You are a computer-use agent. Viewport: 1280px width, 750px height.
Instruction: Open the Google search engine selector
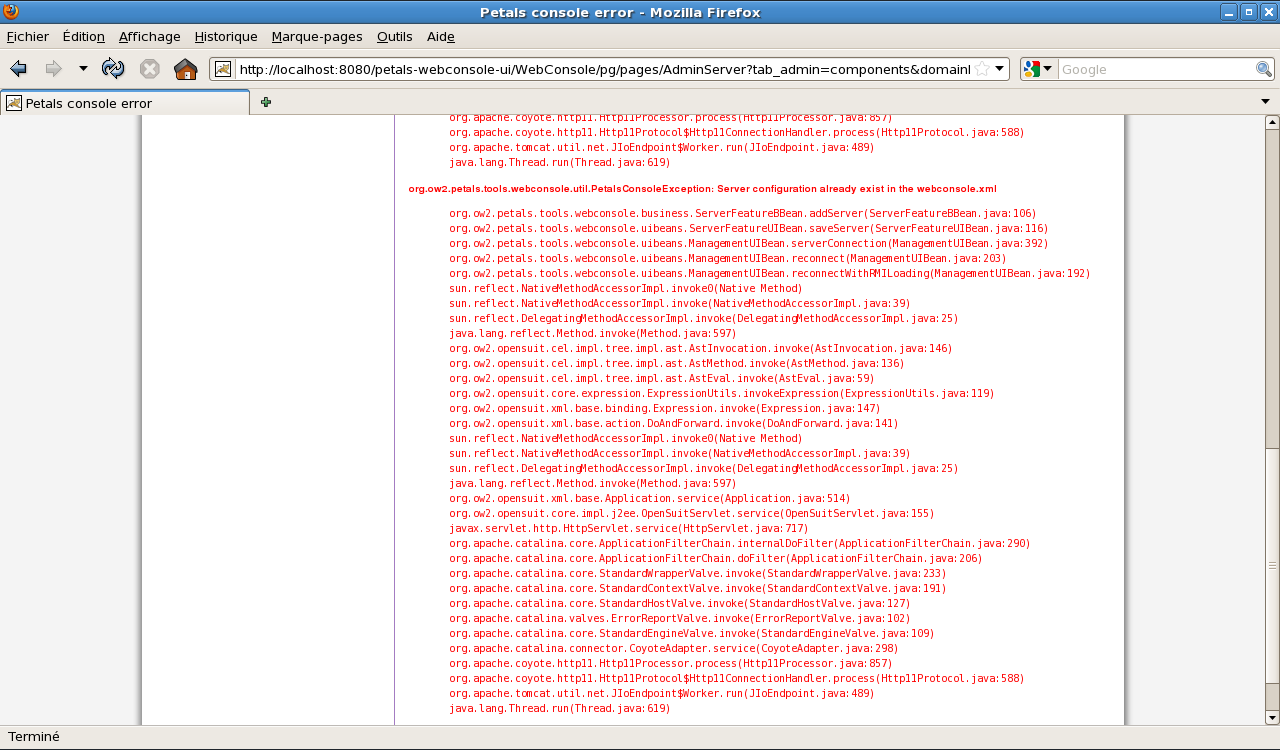[1038, 69]
